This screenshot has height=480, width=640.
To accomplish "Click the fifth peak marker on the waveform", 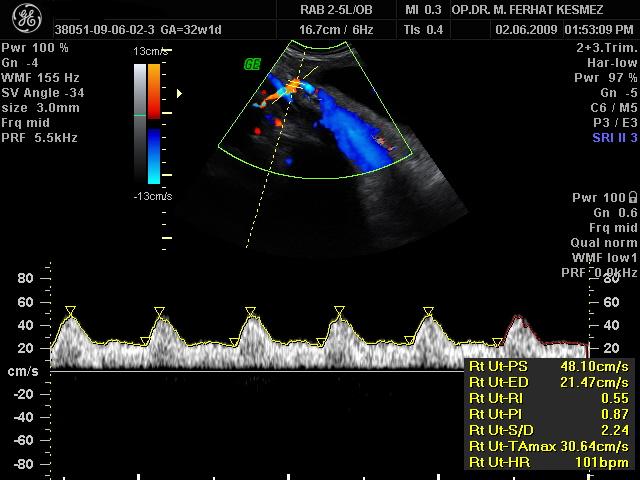I will (x=428, y=311).
